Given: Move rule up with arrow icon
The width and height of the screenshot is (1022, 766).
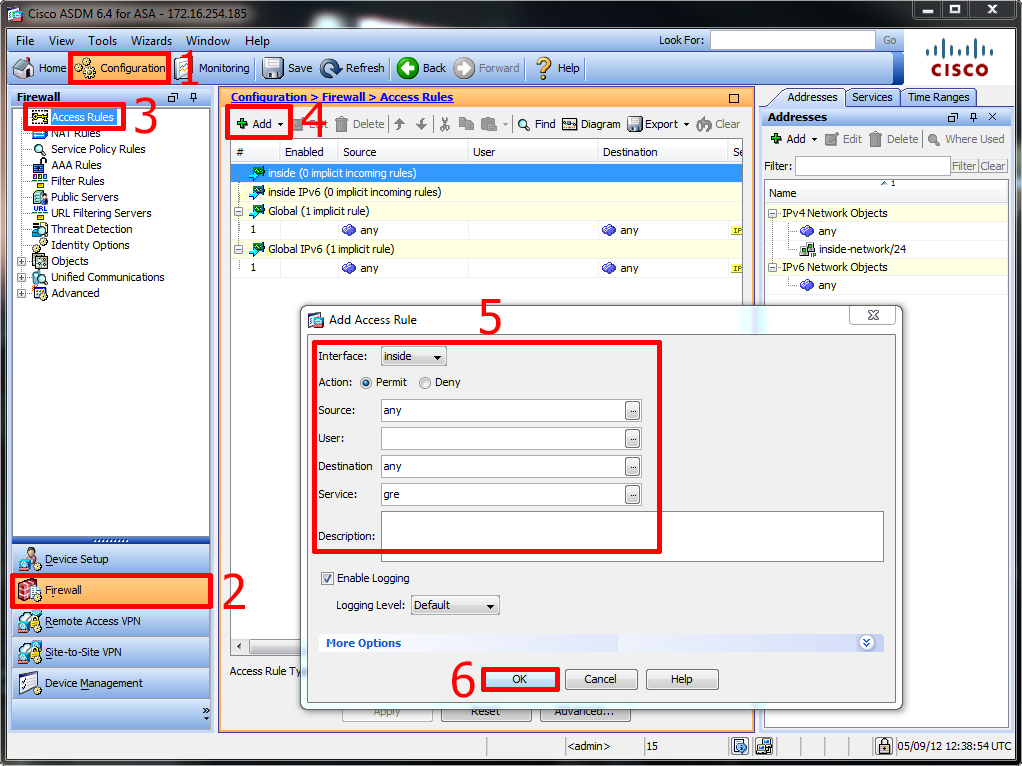Looking at the screenshot, I should coord(400,124).
